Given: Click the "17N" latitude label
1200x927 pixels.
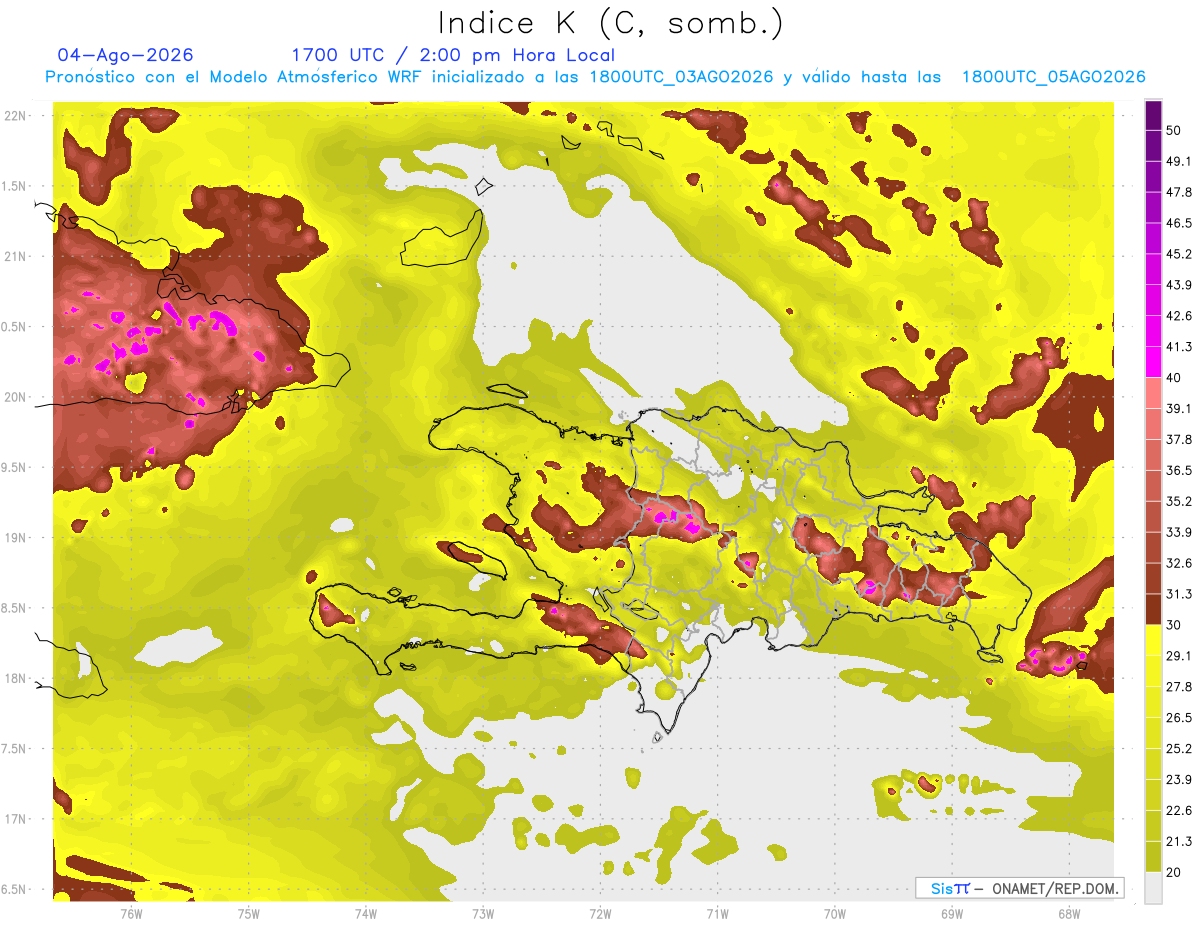Looking at the screenshot, I should coord(16,819).
